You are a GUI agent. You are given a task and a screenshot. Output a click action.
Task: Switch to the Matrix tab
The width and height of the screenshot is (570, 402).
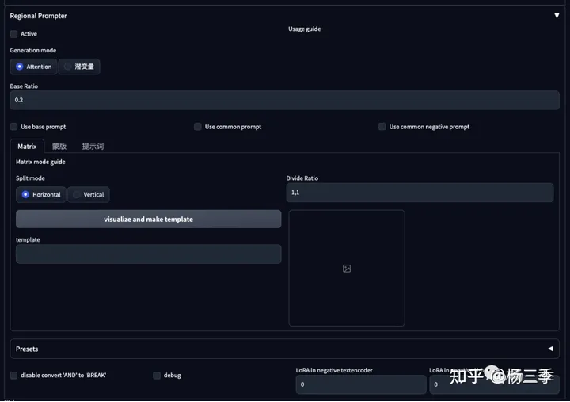point(27,146)
